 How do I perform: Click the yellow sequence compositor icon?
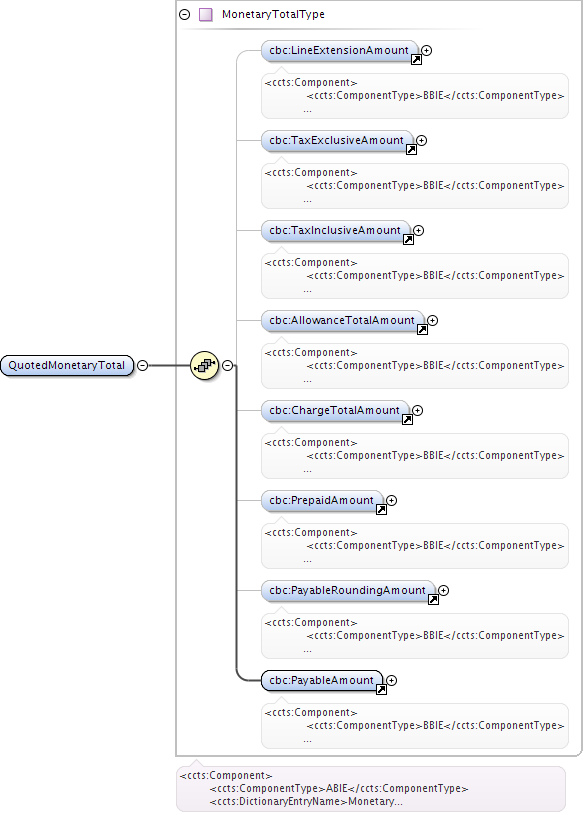(204, 365)
